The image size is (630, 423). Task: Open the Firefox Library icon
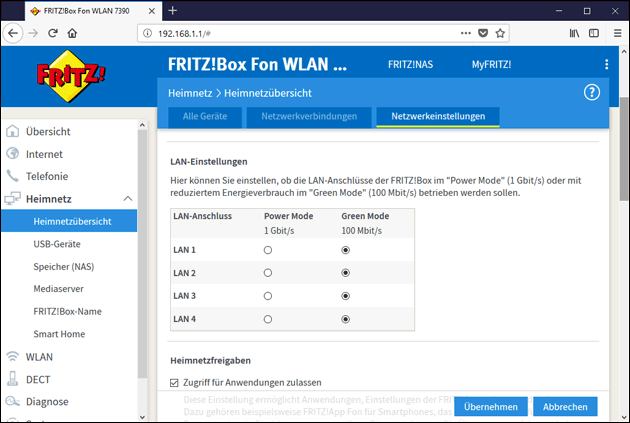(575, 33)
